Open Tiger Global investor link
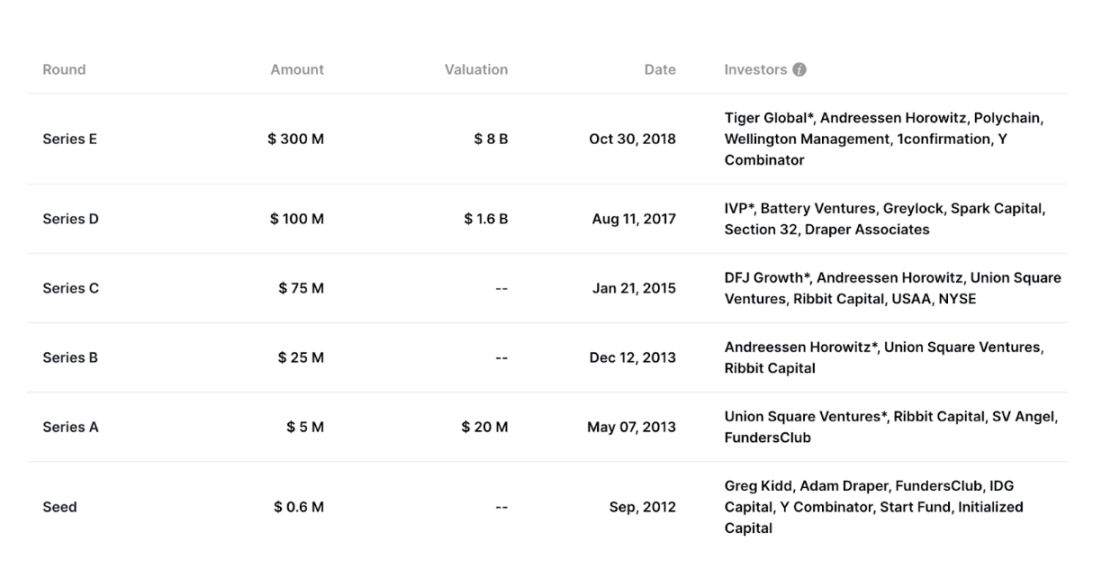Viewport: 1102px width, 587px height. (767, 118)
